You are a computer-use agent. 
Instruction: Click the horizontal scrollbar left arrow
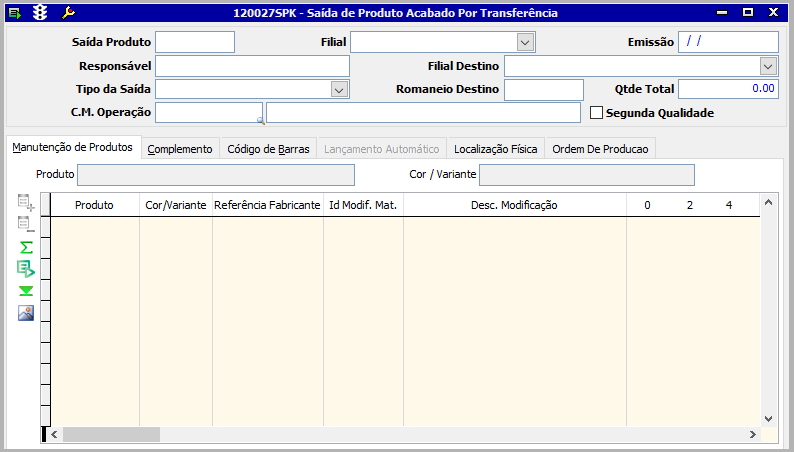click(54, 434)
